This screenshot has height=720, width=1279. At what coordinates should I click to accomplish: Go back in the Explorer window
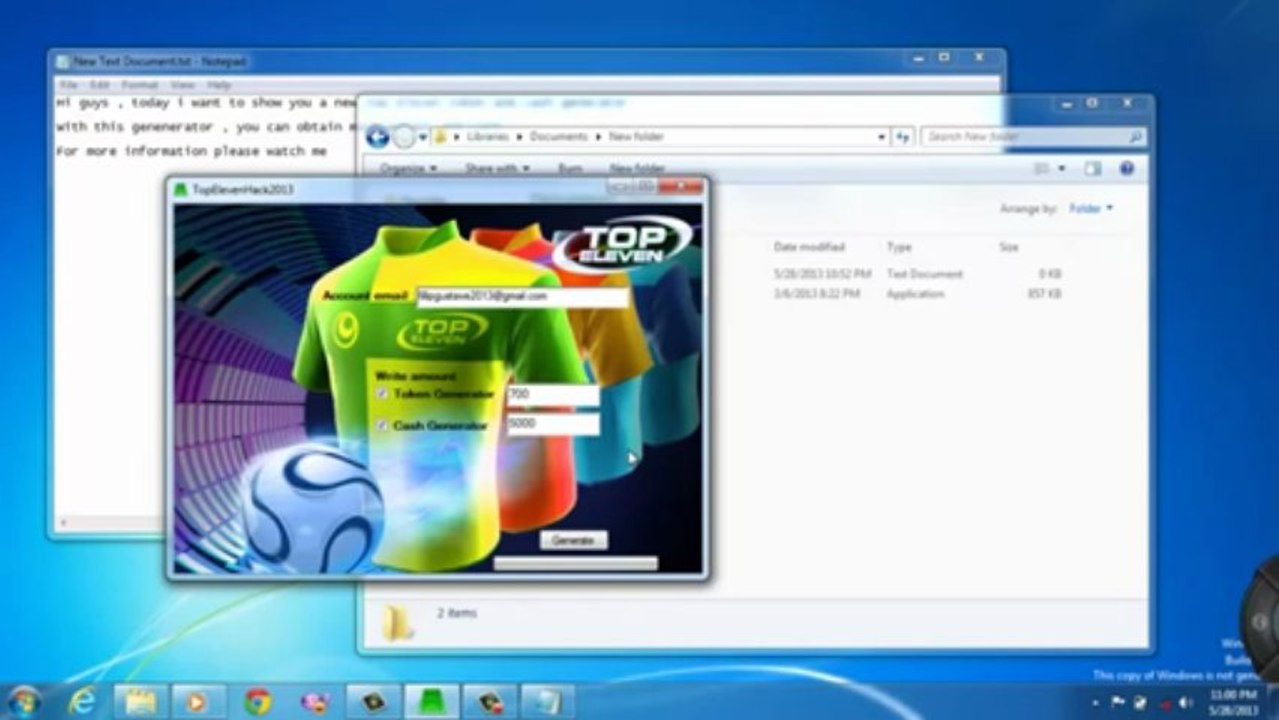[x=378, y=137]
